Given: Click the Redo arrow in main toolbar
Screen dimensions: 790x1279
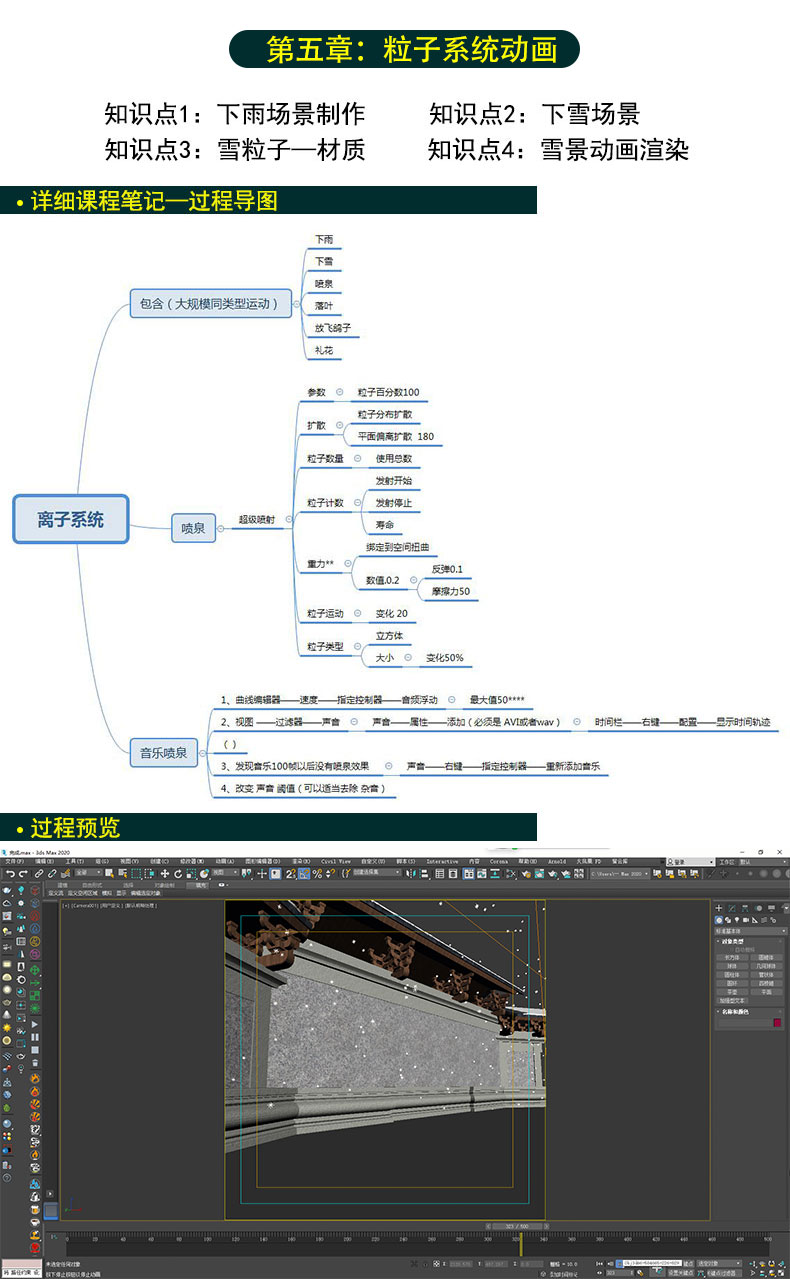Looking at the screenshot, I should coord(23,873).
